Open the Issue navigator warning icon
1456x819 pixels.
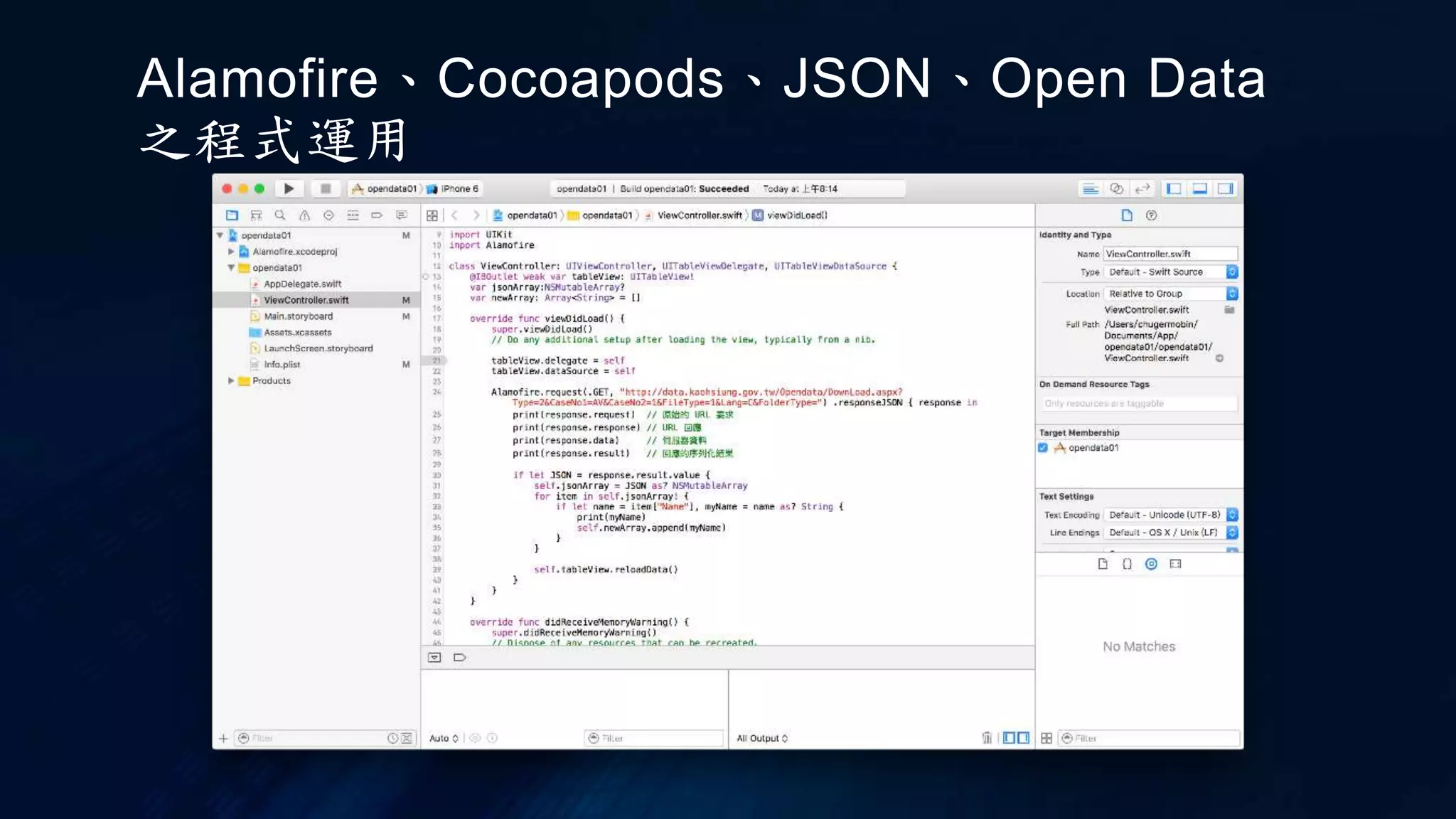(304, 215)
